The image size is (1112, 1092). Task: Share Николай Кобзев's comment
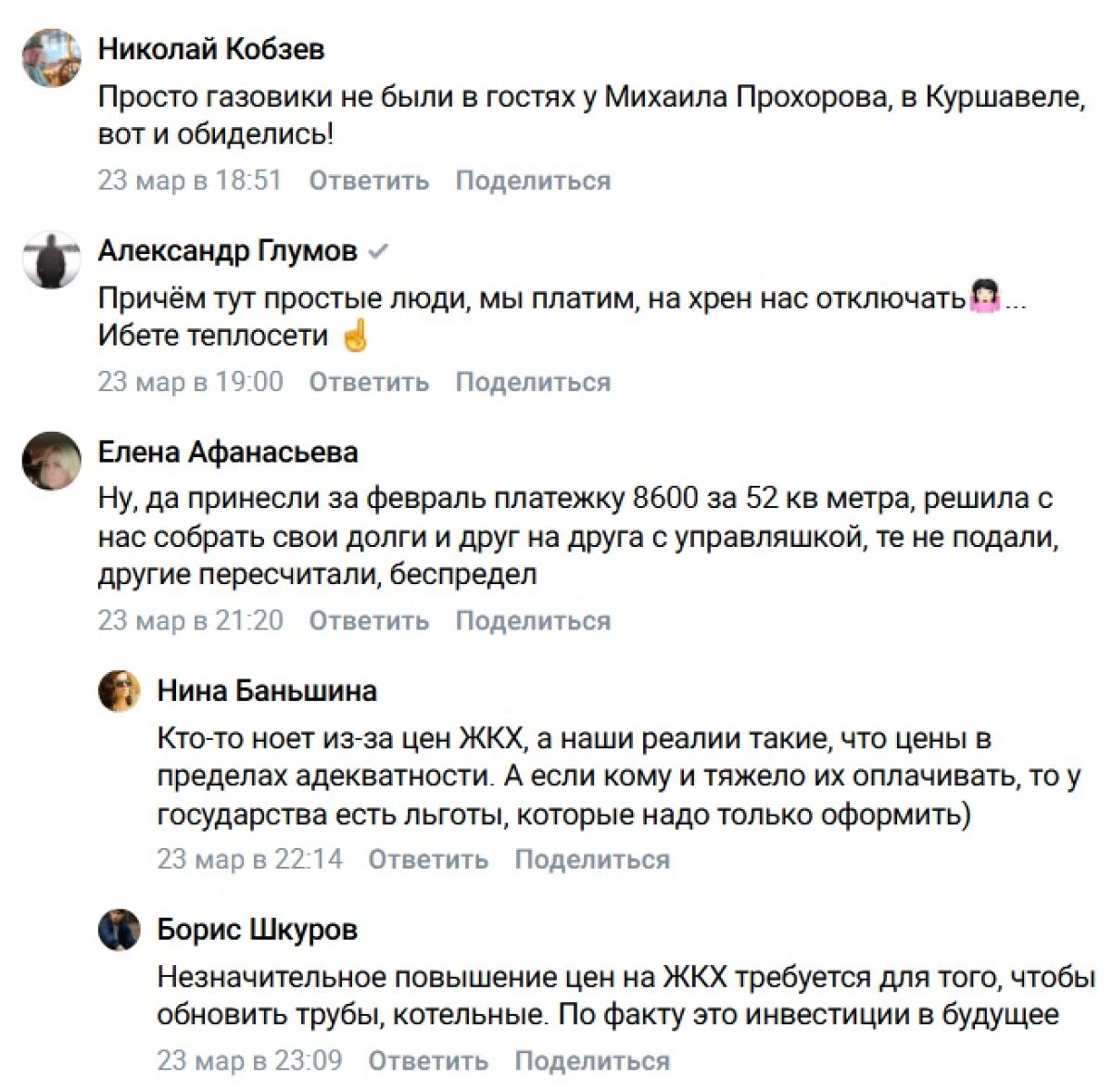click(x=533, y=180)
